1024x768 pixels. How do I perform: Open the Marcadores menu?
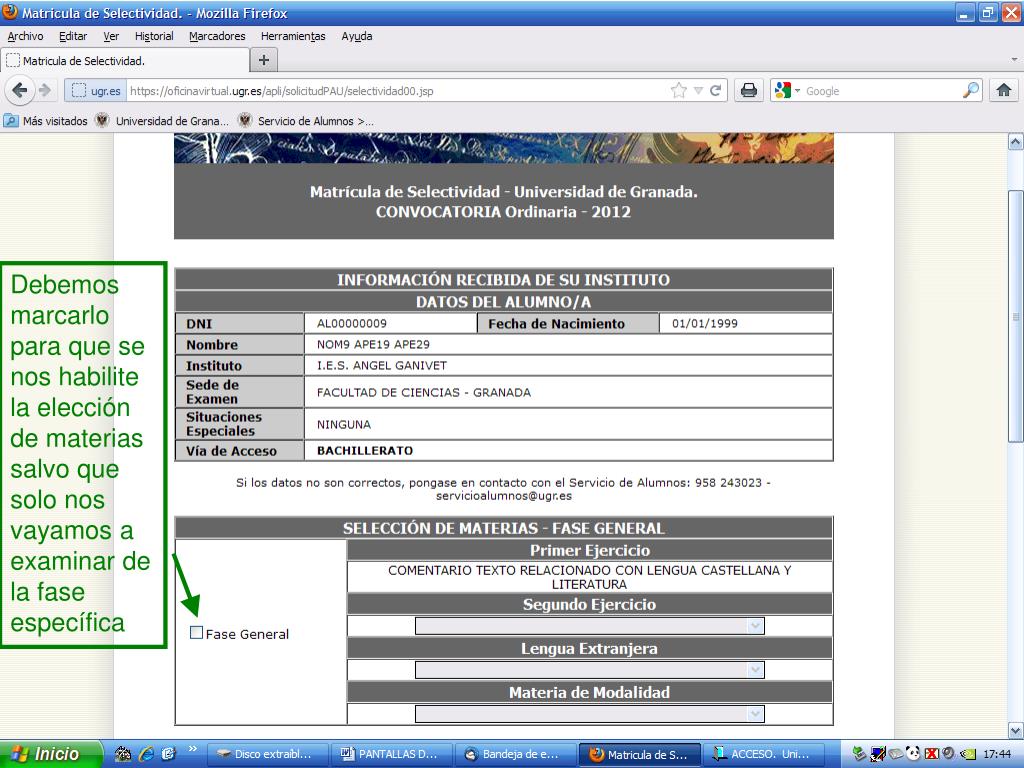217,36
